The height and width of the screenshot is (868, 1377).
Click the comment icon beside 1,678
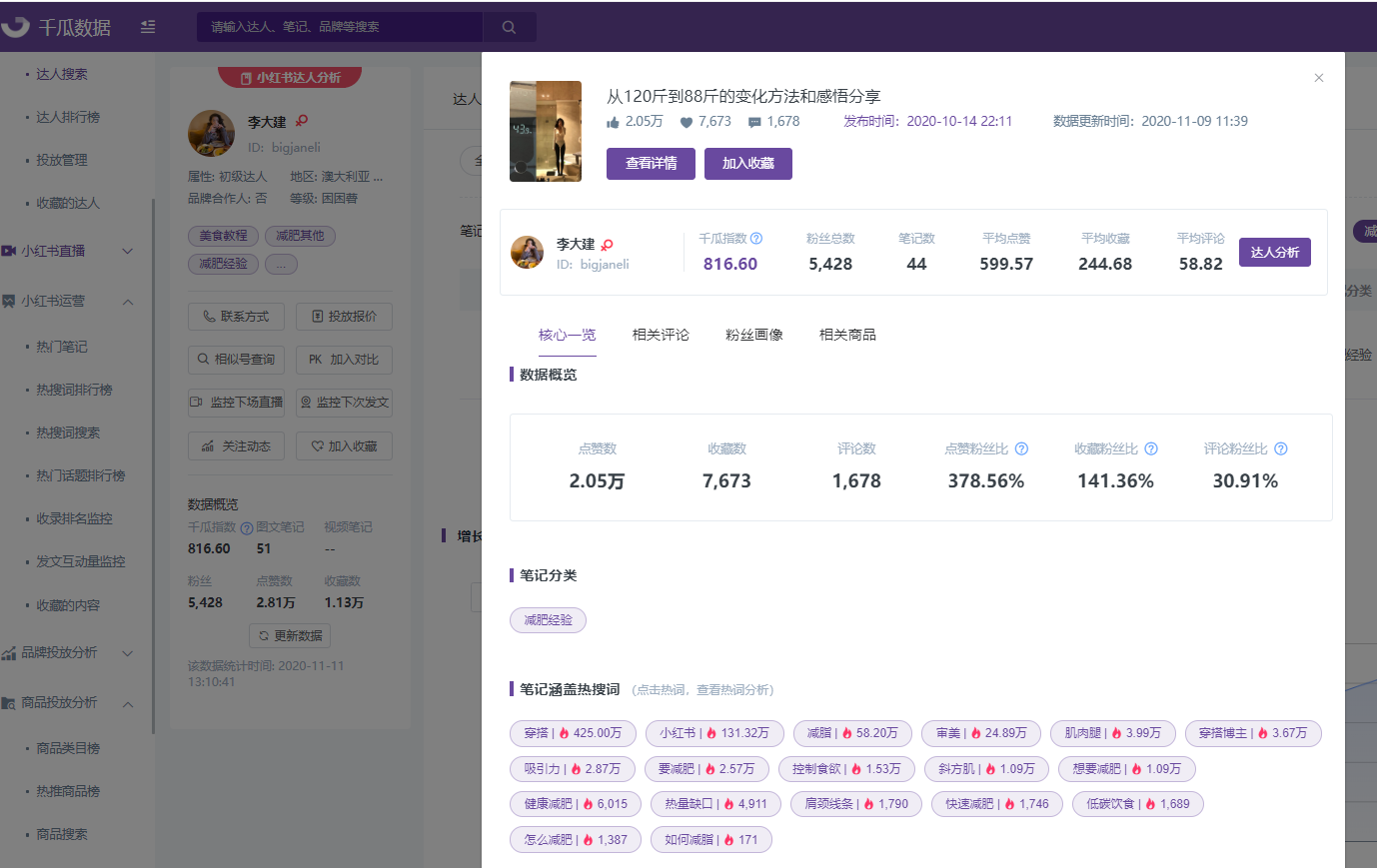click(x=754, y=122)
